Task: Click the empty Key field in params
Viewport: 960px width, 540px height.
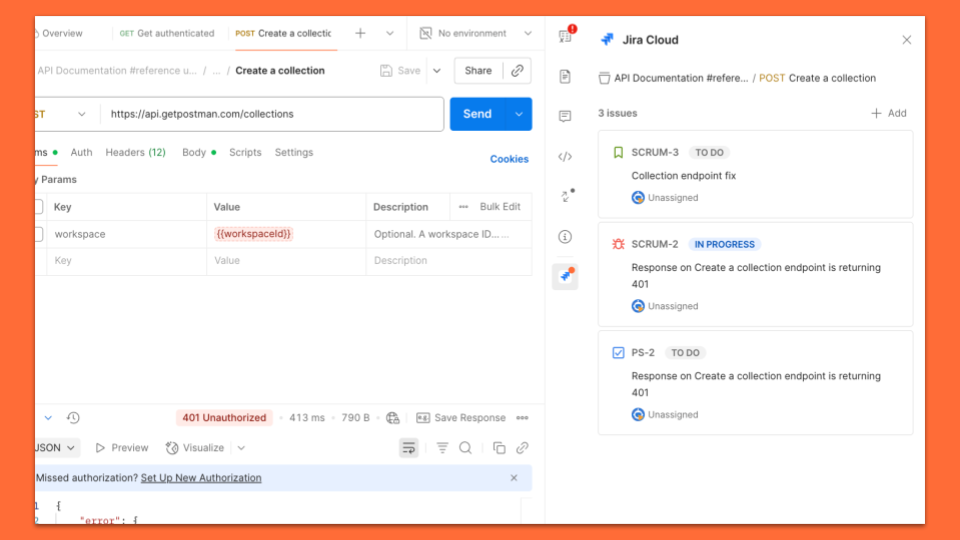Action: point(126,261)
